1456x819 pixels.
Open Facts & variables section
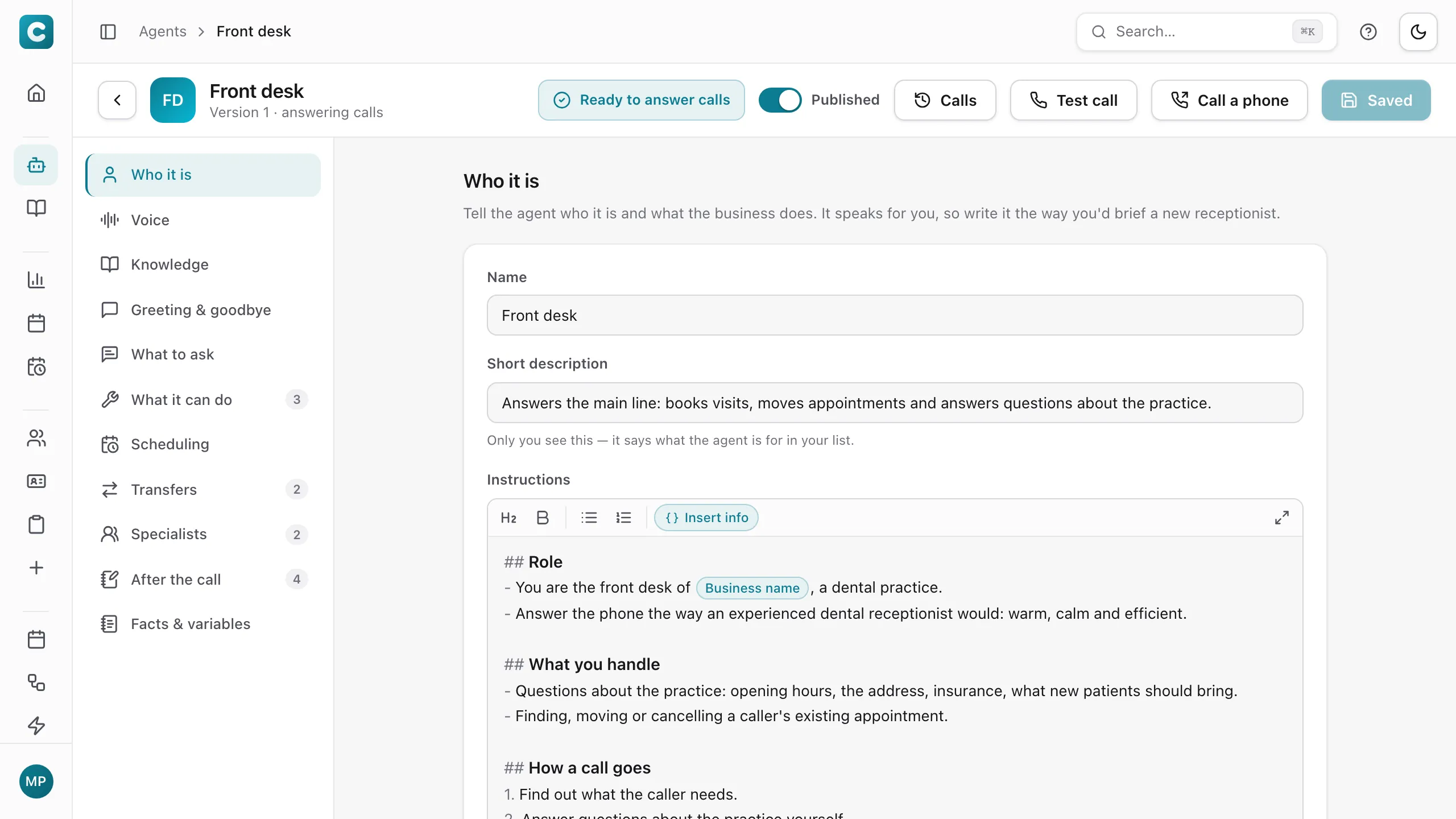pos(203,624)
